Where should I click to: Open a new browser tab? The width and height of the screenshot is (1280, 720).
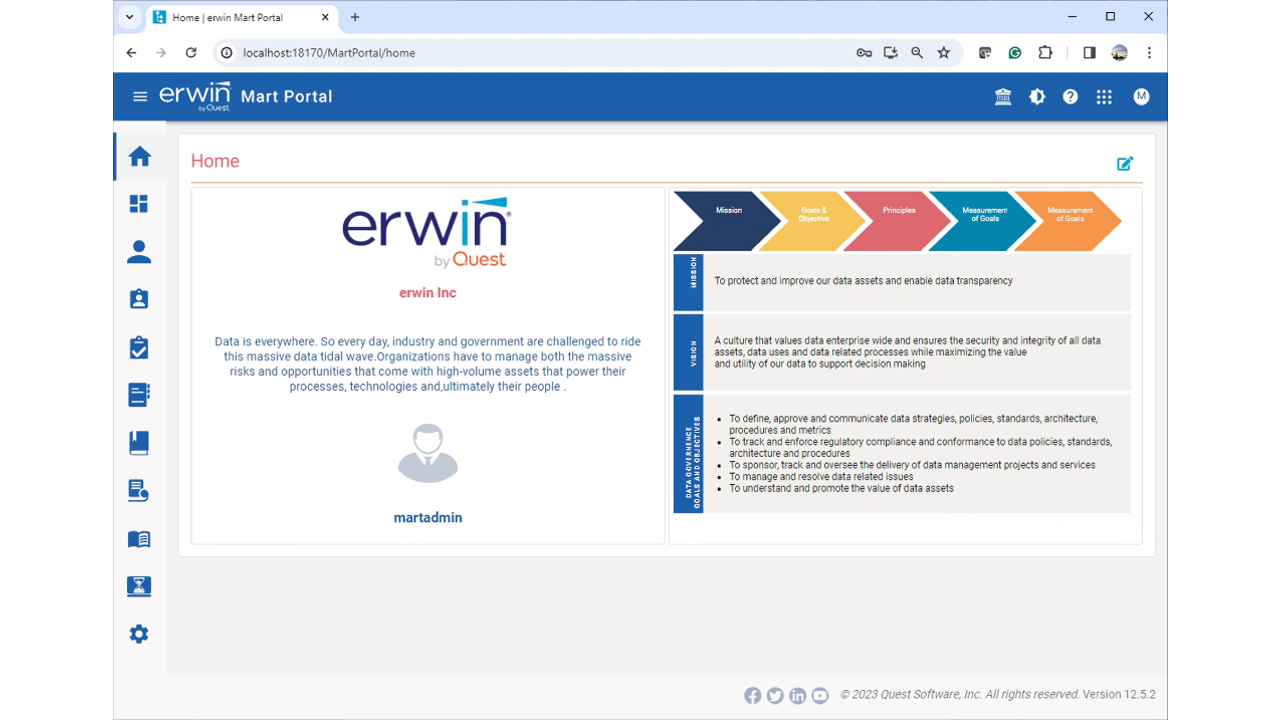click(x=355, y=17)
